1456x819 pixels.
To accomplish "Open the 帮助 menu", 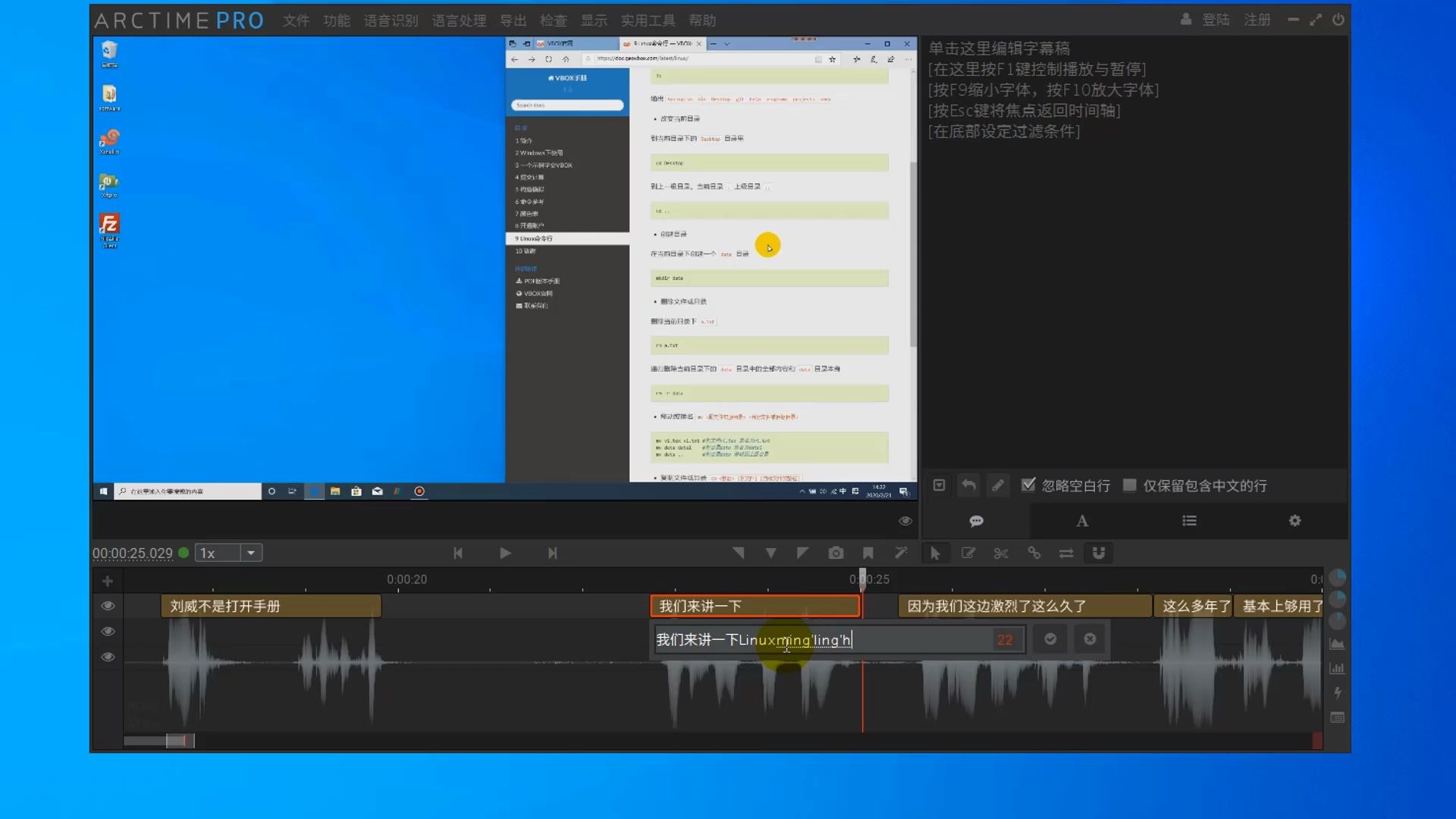I will [x=702, y=20].
